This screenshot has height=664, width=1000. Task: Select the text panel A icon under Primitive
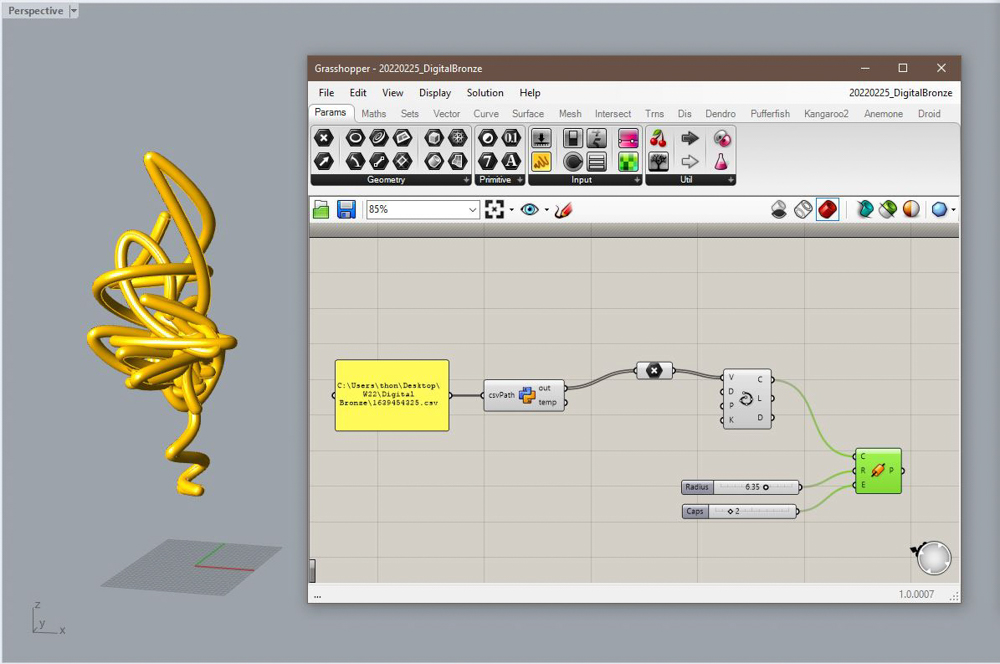511,161
